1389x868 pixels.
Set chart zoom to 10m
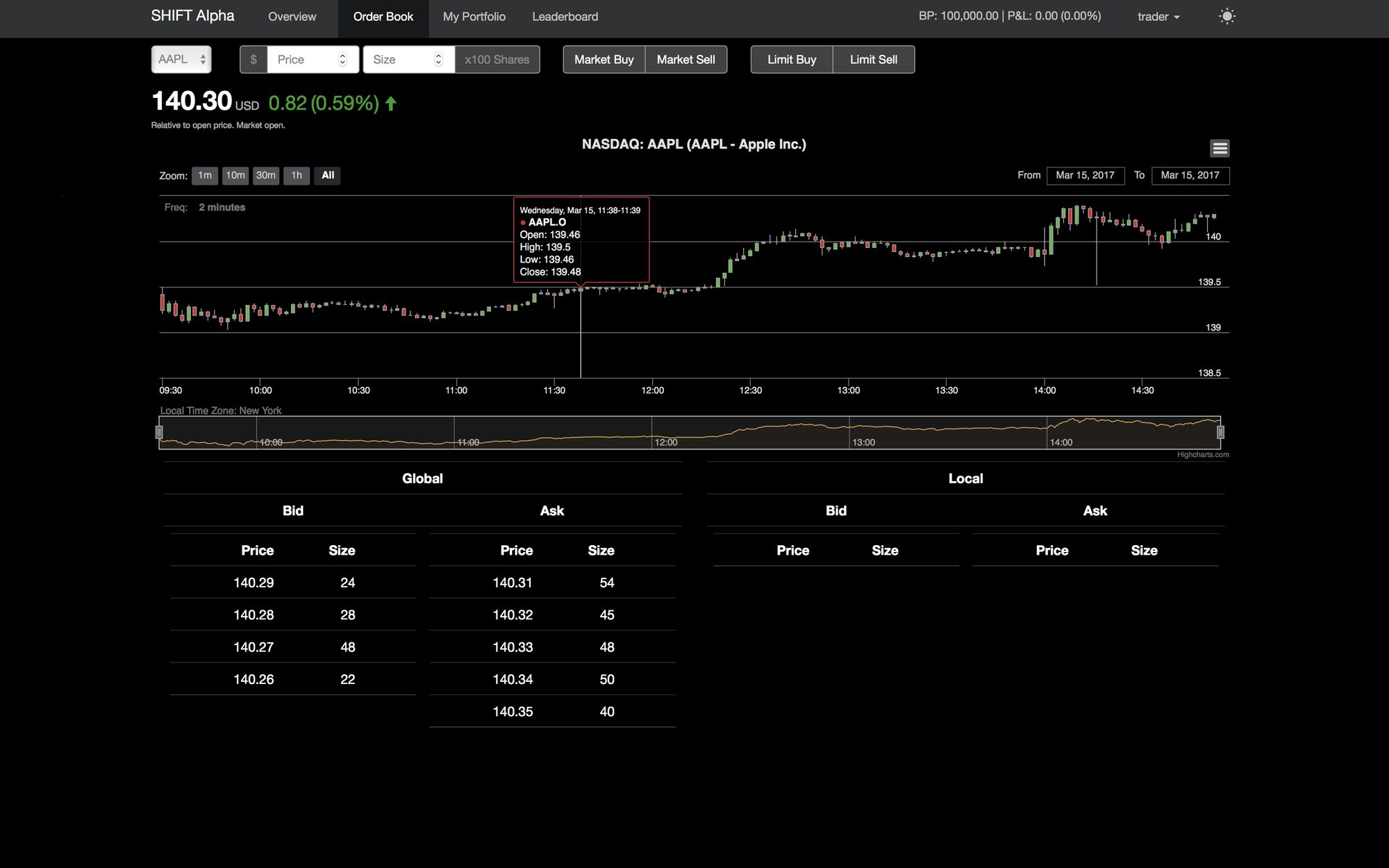pos(235,176)
